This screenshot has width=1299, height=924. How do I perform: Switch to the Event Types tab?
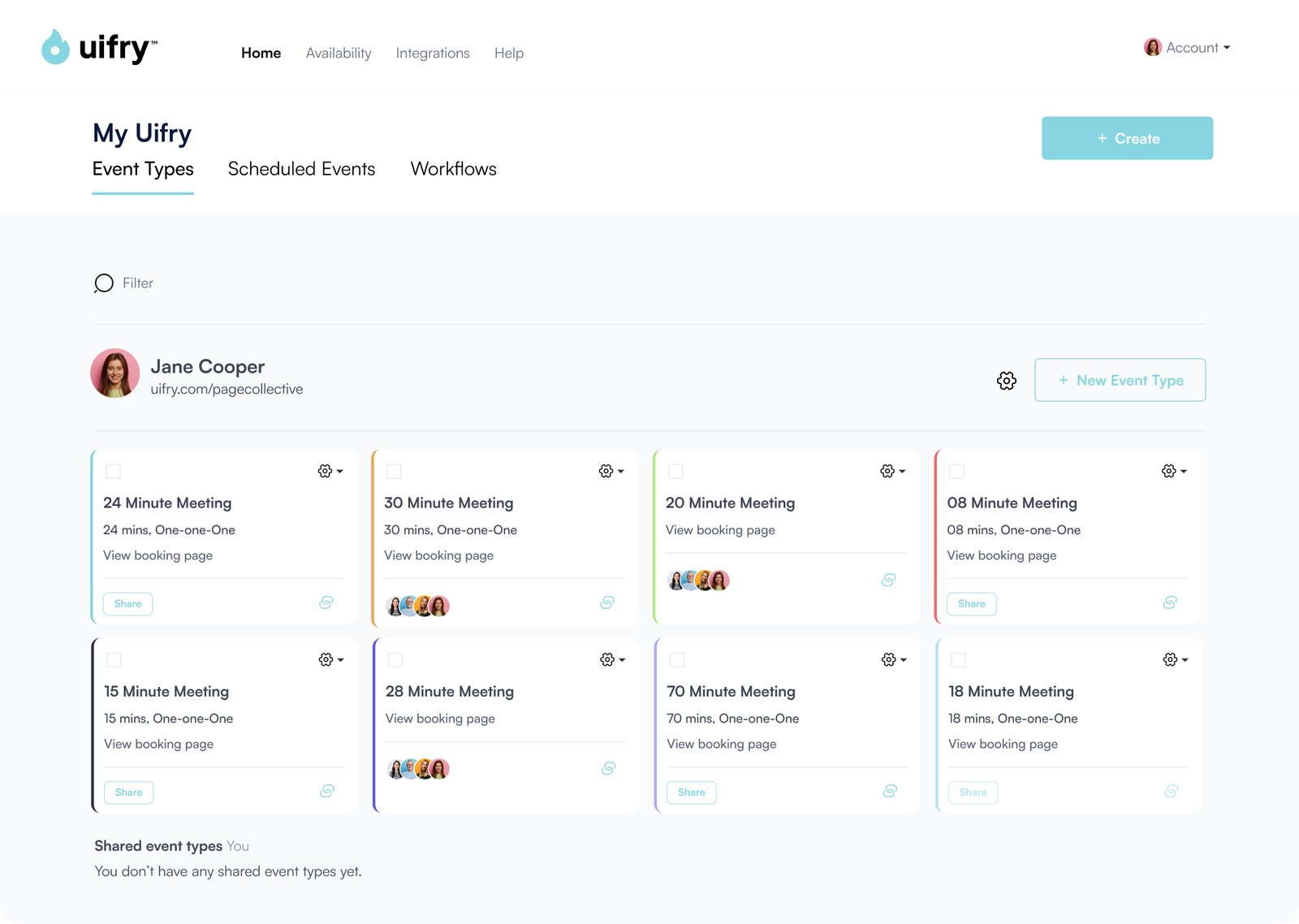143,169
